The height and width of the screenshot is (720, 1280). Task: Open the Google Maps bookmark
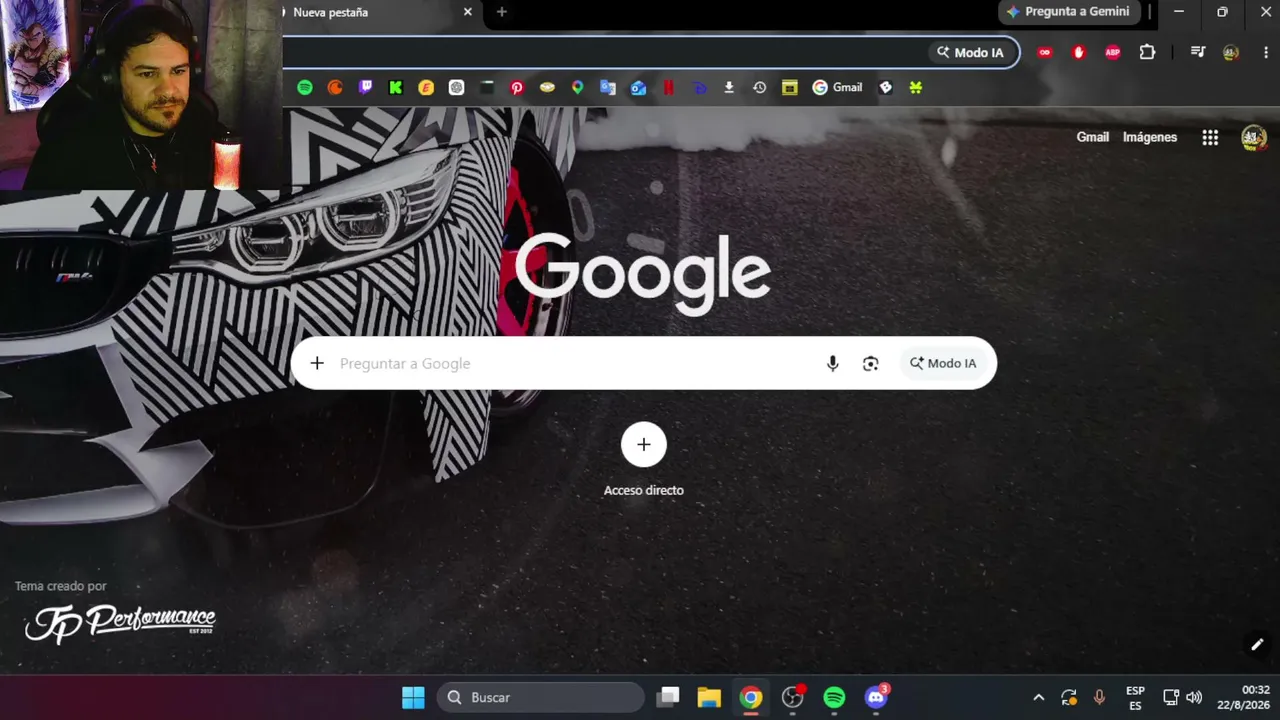[x=577, y=88]
